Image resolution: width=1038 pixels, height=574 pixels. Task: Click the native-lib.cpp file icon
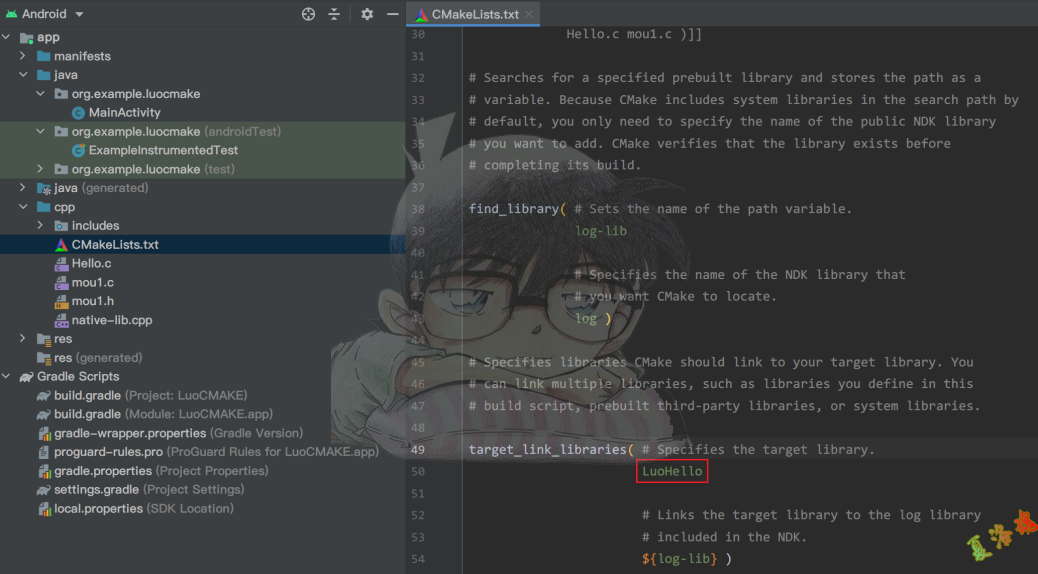click(x=62, y=321)
